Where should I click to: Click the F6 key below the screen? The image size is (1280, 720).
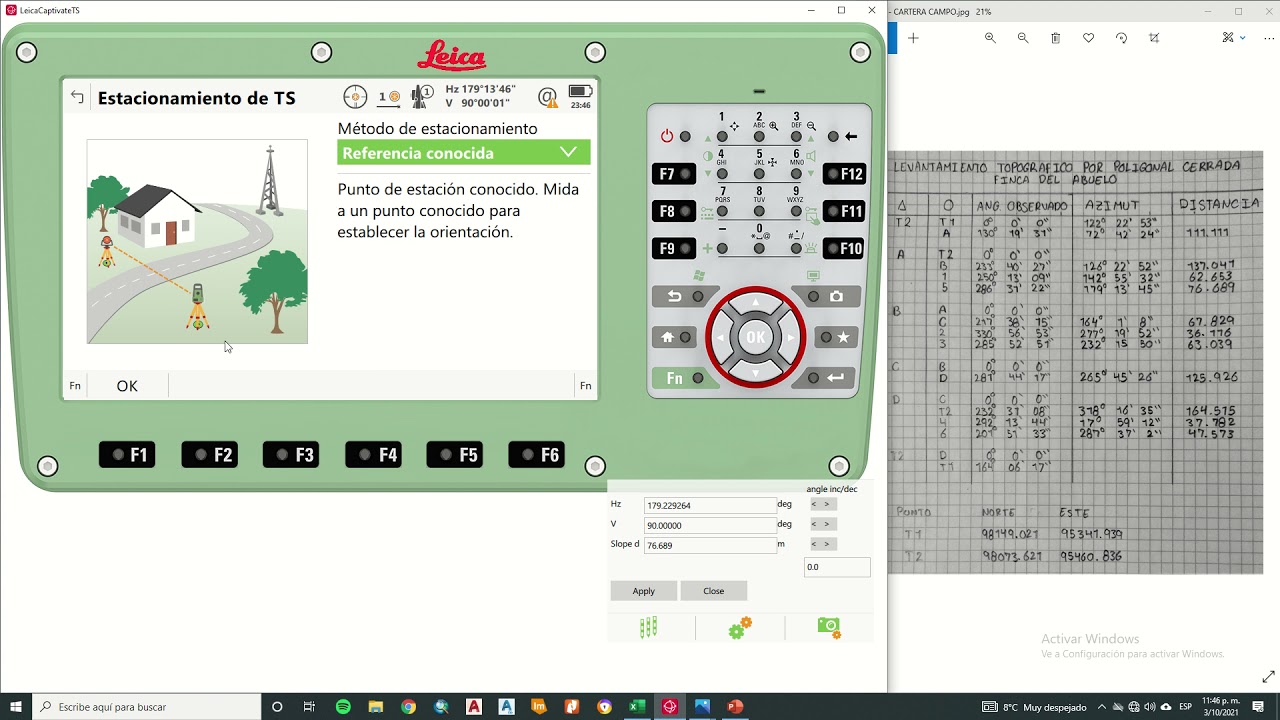537,455
